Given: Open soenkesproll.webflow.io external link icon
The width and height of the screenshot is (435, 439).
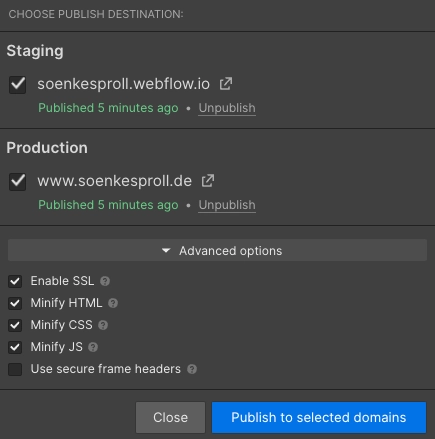Looking at the screenshot, I should 226,84.
